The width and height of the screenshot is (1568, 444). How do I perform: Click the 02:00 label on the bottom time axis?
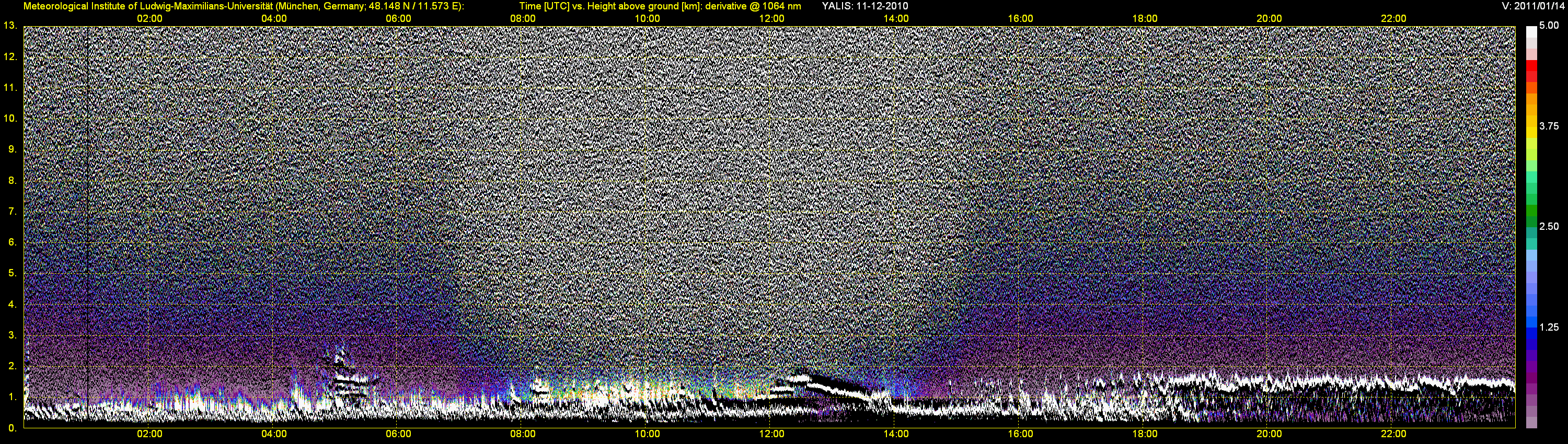click(x=149, y=434)
